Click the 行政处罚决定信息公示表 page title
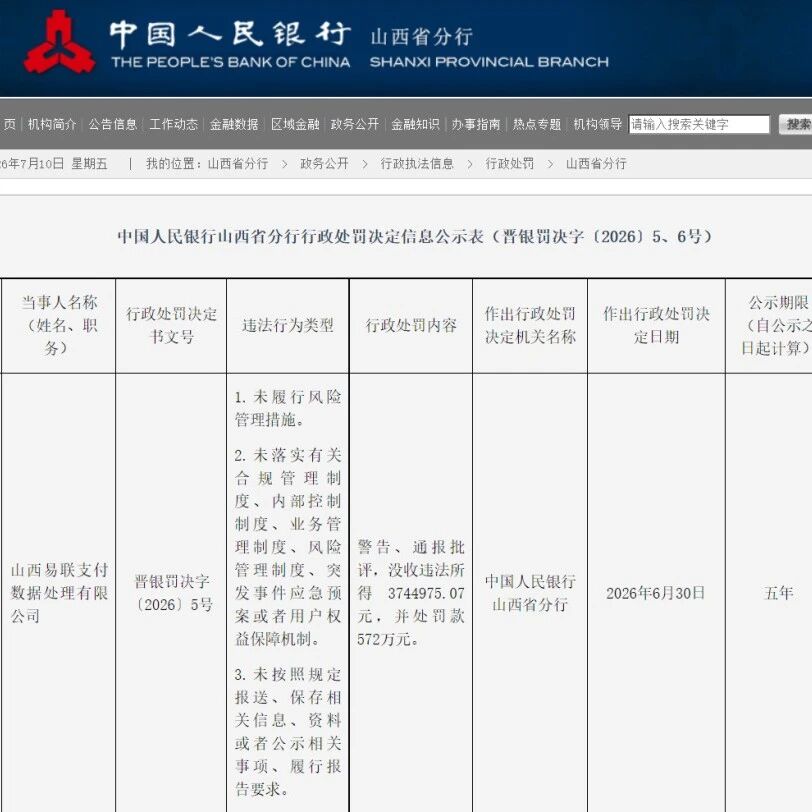Viewport: 812px width, 812px height. tap(414, 237)
